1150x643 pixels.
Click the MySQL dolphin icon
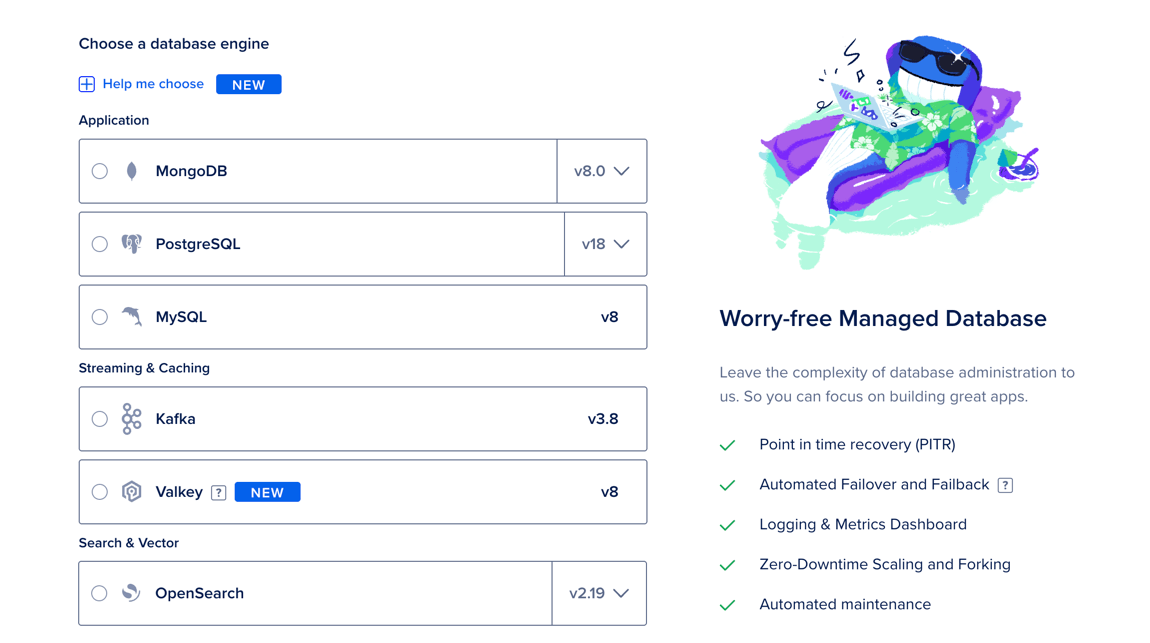point(130,316)
